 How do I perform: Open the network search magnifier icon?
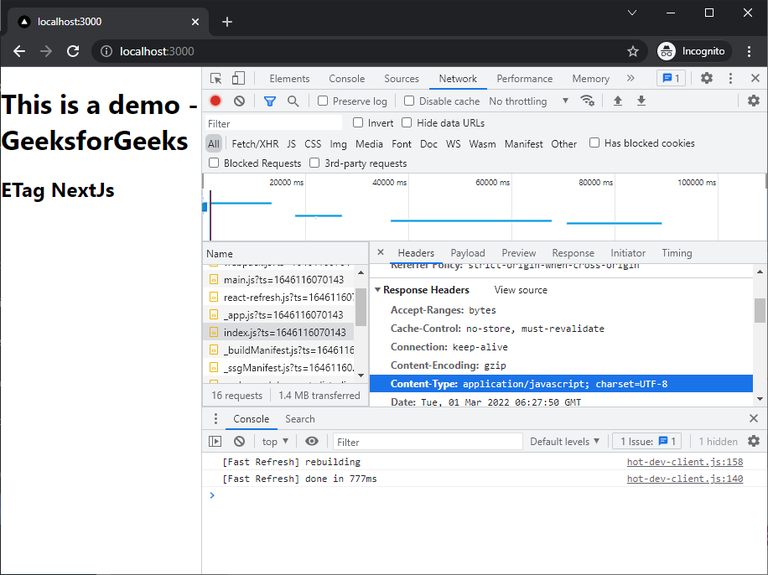[293, 101]
